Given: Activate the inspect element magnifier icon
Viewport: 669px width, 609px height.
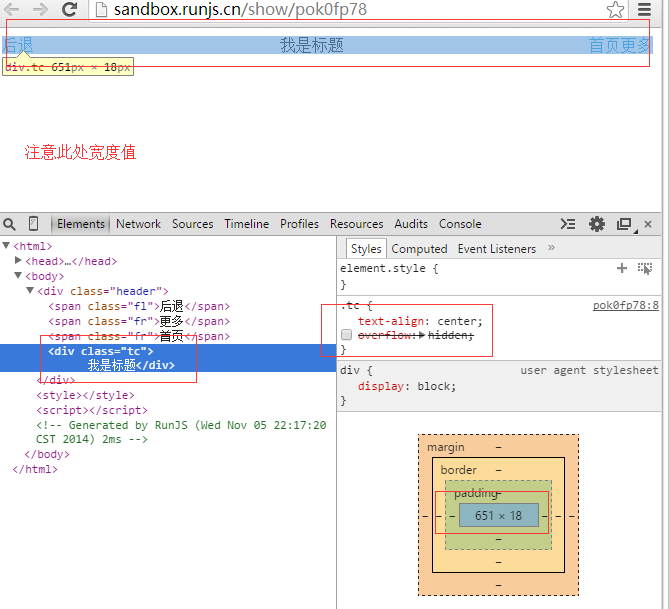Looking at the screenshot, I should pyautogui.click(x=9, y=224).
